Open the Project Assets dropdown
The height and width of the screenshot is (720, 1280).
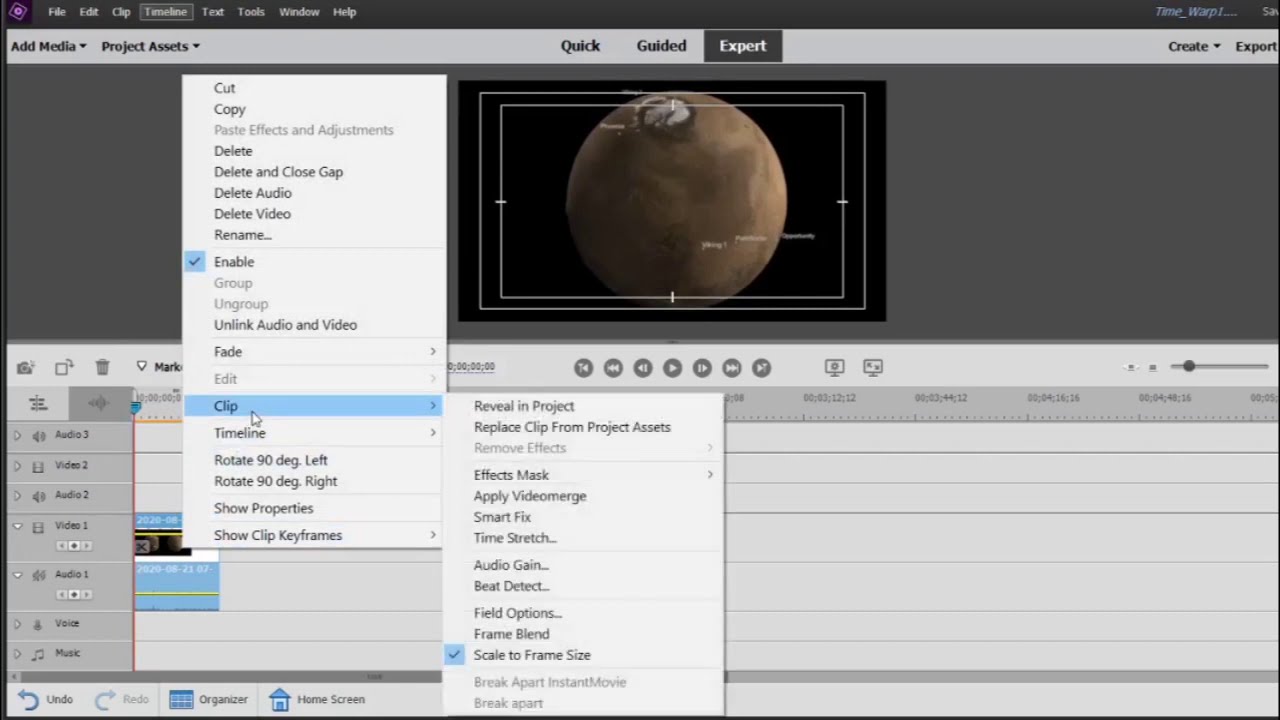[x=150, y=46]
